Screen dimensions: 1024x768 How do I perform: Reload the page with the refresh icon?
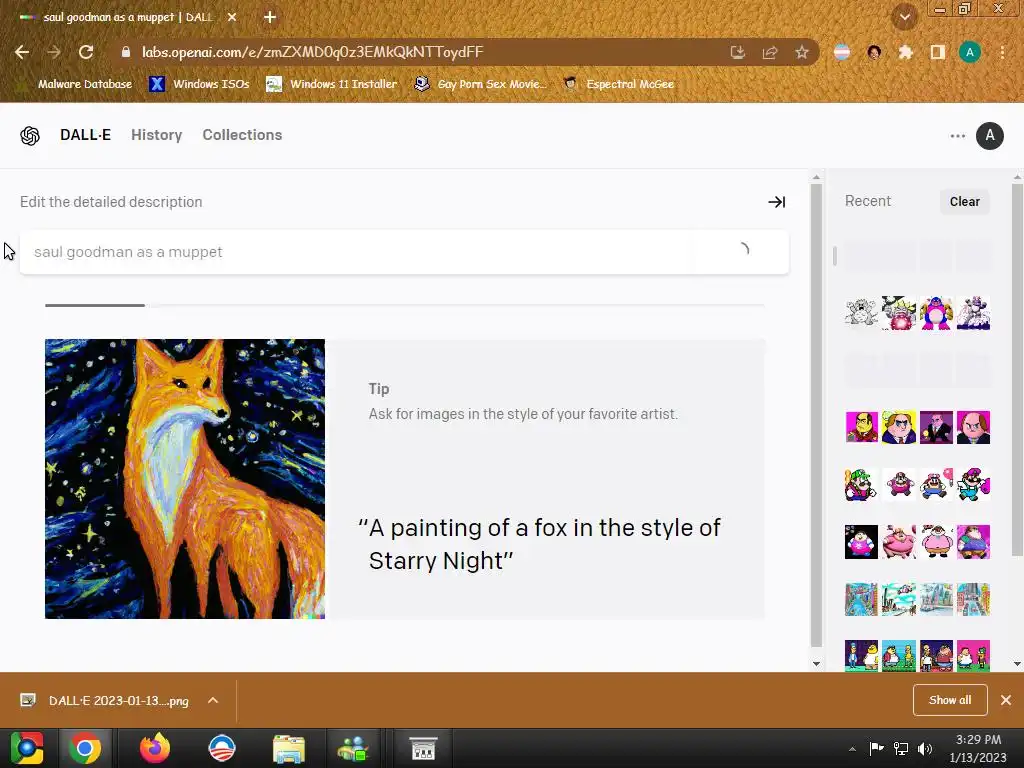(x=86, y=52)
